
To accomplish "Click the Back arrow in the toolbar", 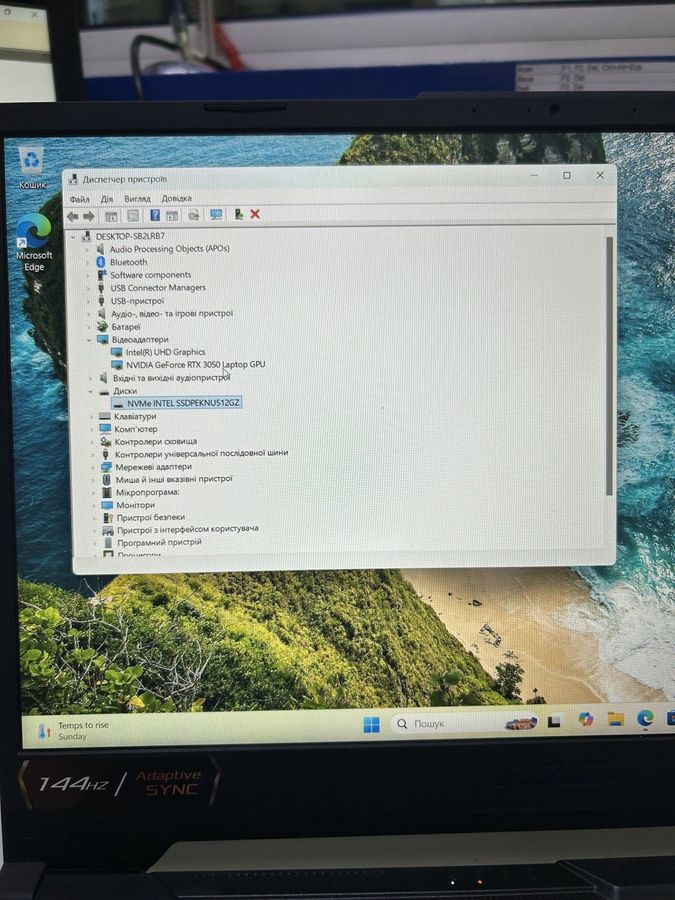I will 72,216.
